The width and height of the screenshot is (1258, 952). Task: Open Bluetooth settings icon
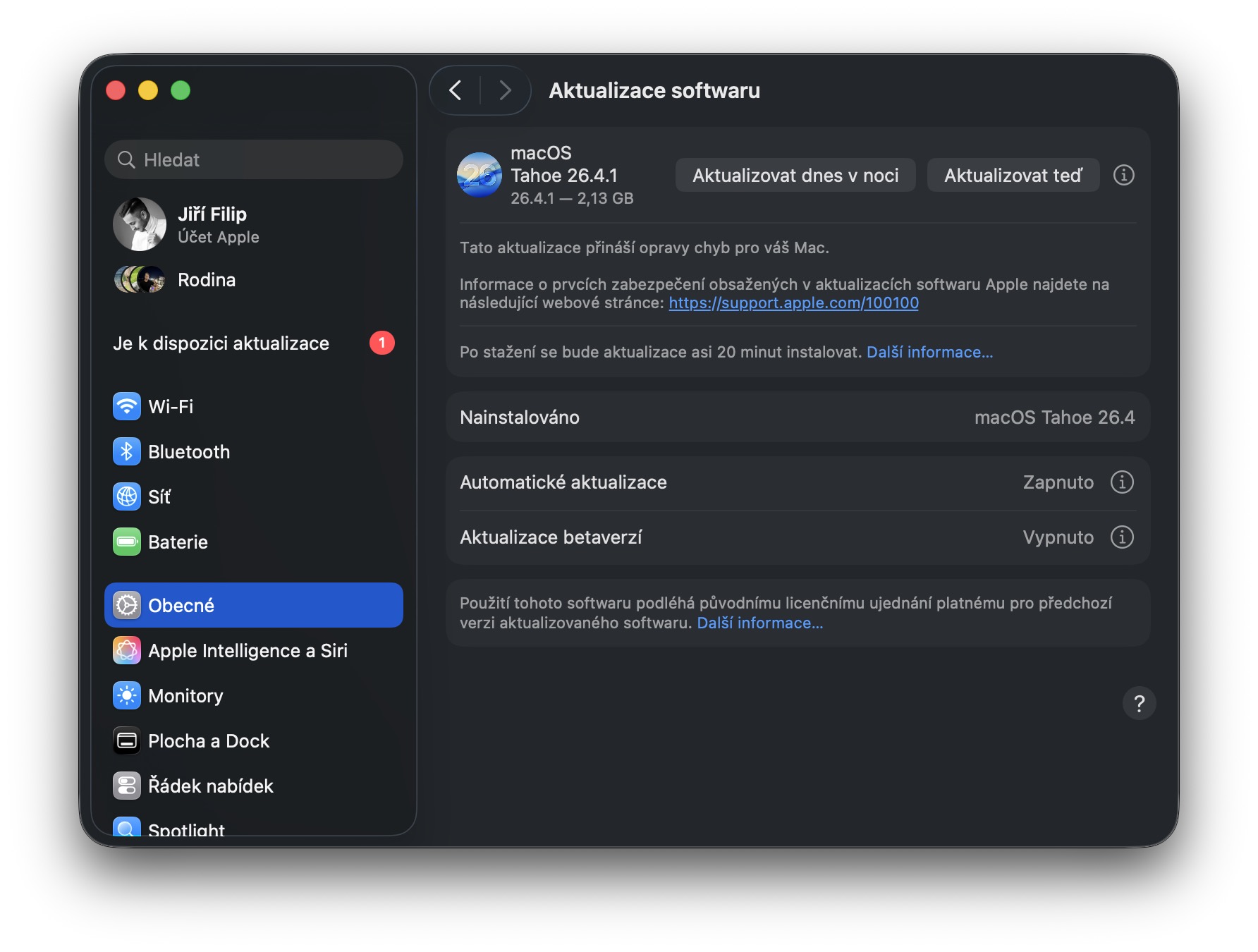[x=127, y=451]
